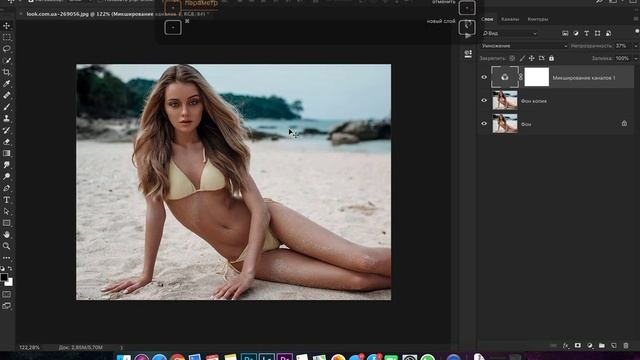640x360 pixels.
Task: Click the fill value 100% field
Action: [x=623, y=58]
